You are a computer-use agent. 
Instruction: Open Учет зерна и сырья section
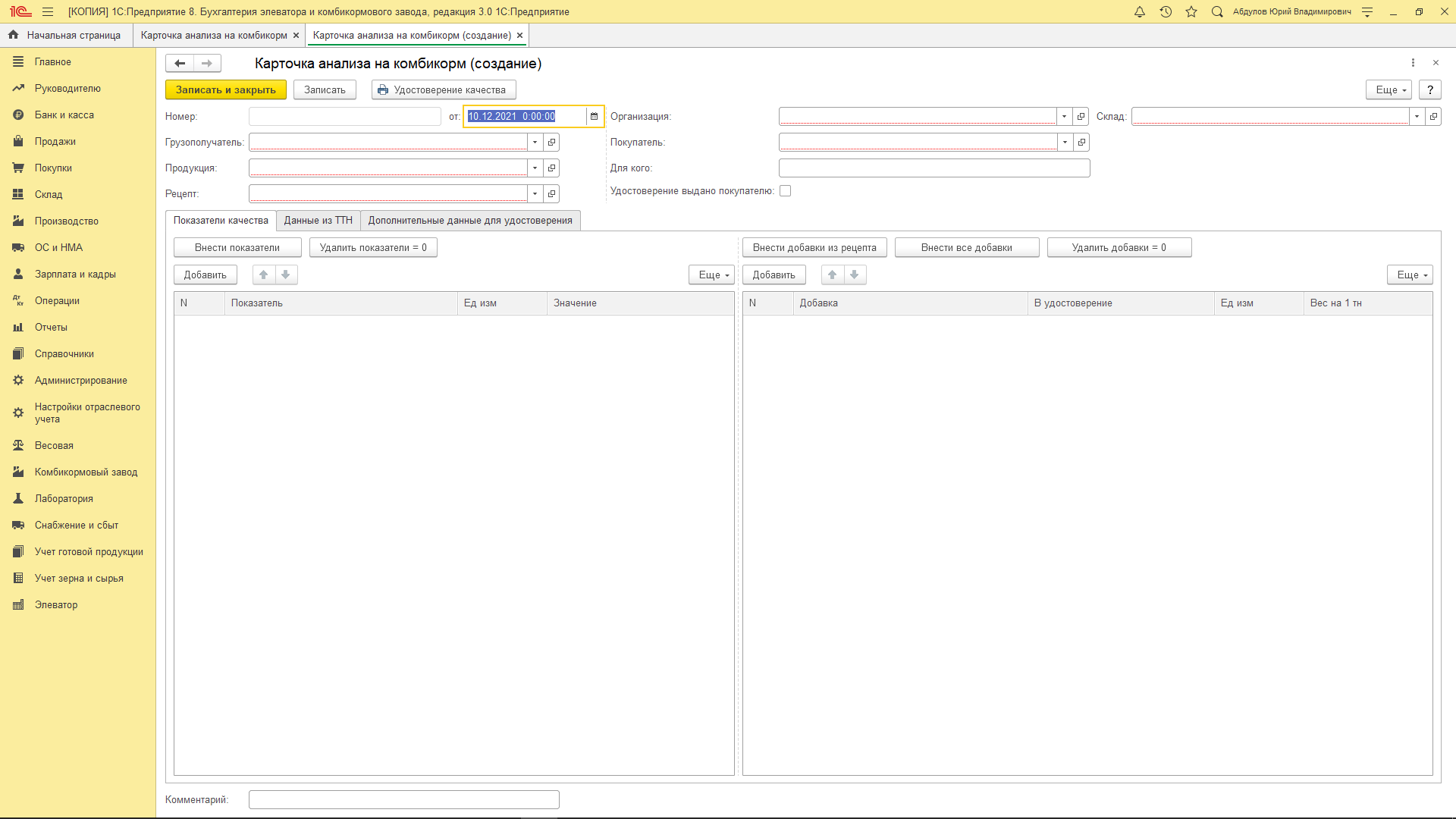(x=78, y=578)
